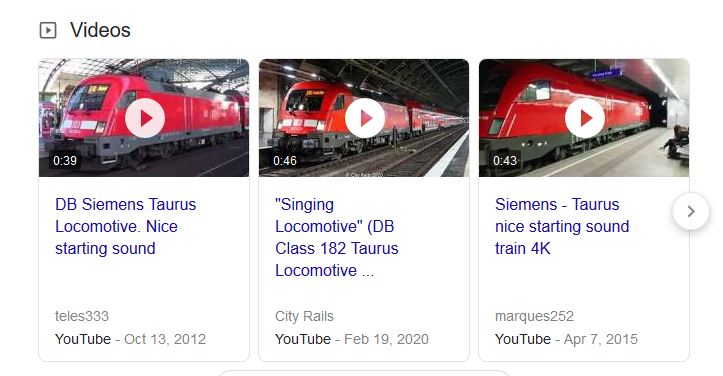The height and width of the screenshot is (376, 723).
Task: Click the 0:39 duration badge
Action: [65, 161]
